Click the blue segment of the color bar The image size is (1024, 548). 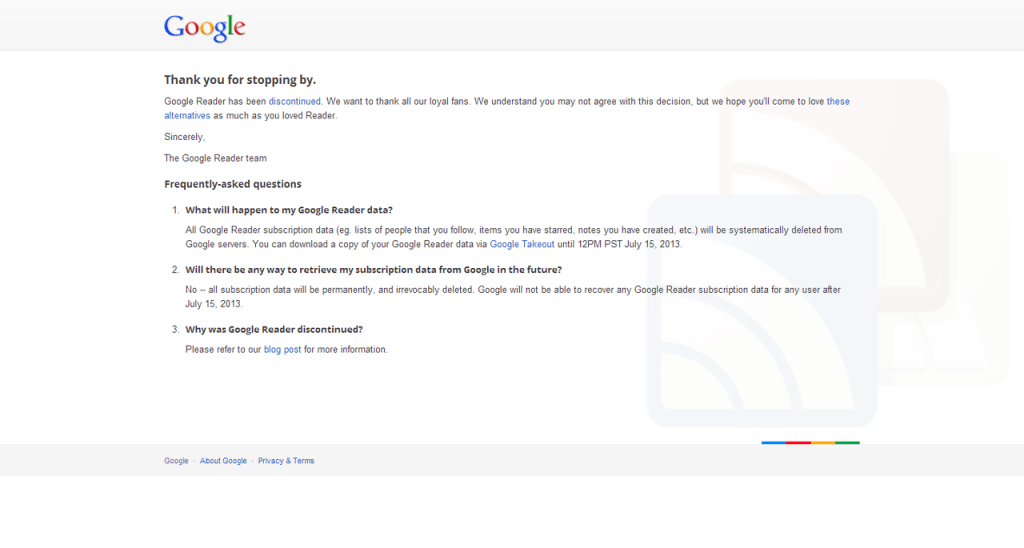pos(773,442)
